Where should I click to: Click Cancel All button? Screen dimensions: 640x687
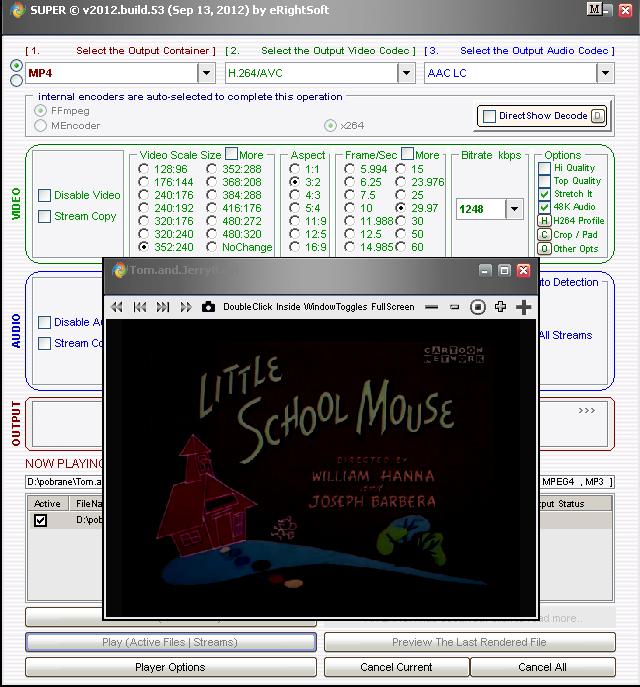click(x=543, y=667)
